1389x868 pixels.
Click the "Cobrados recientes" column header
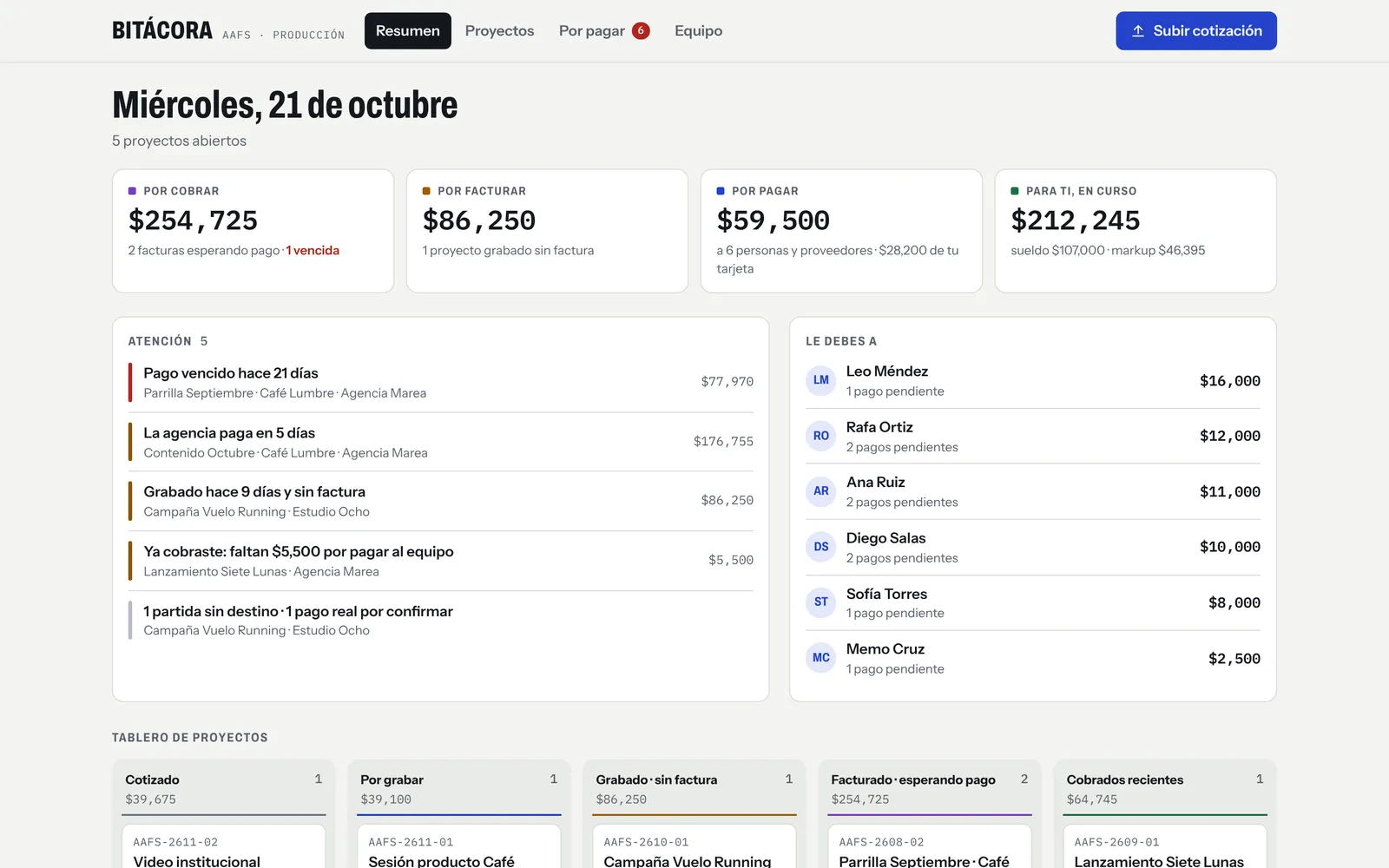tap(1165, 788)
